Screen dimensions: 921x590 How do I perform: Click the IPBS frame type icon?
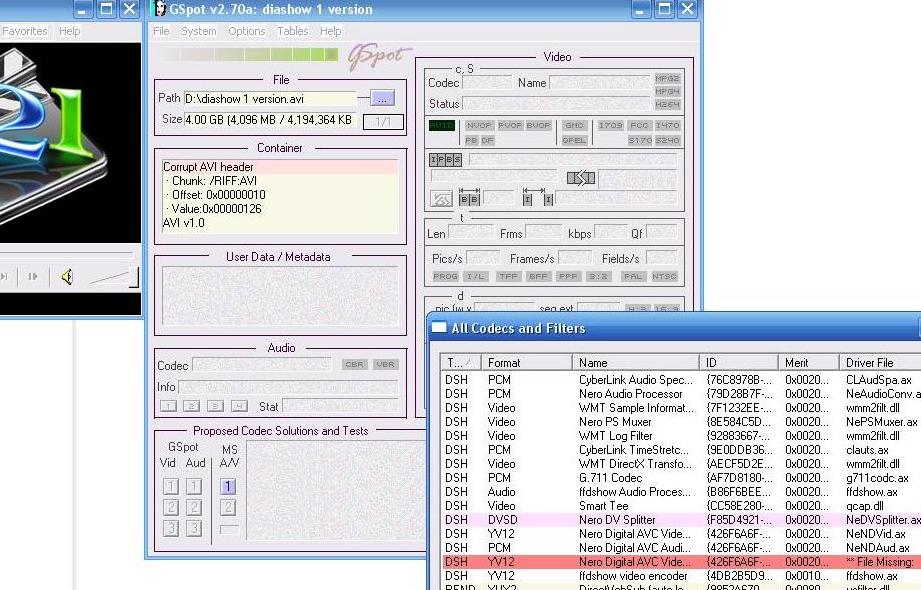445,160
